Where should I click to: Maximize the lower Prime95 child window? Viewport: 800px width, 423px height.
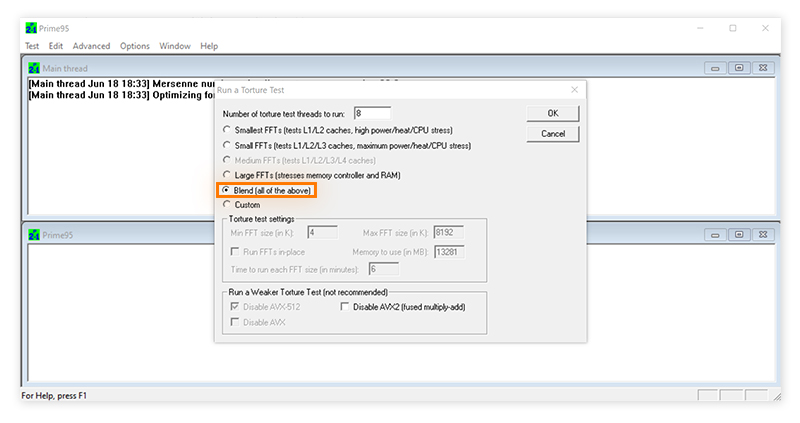[739, 235]
